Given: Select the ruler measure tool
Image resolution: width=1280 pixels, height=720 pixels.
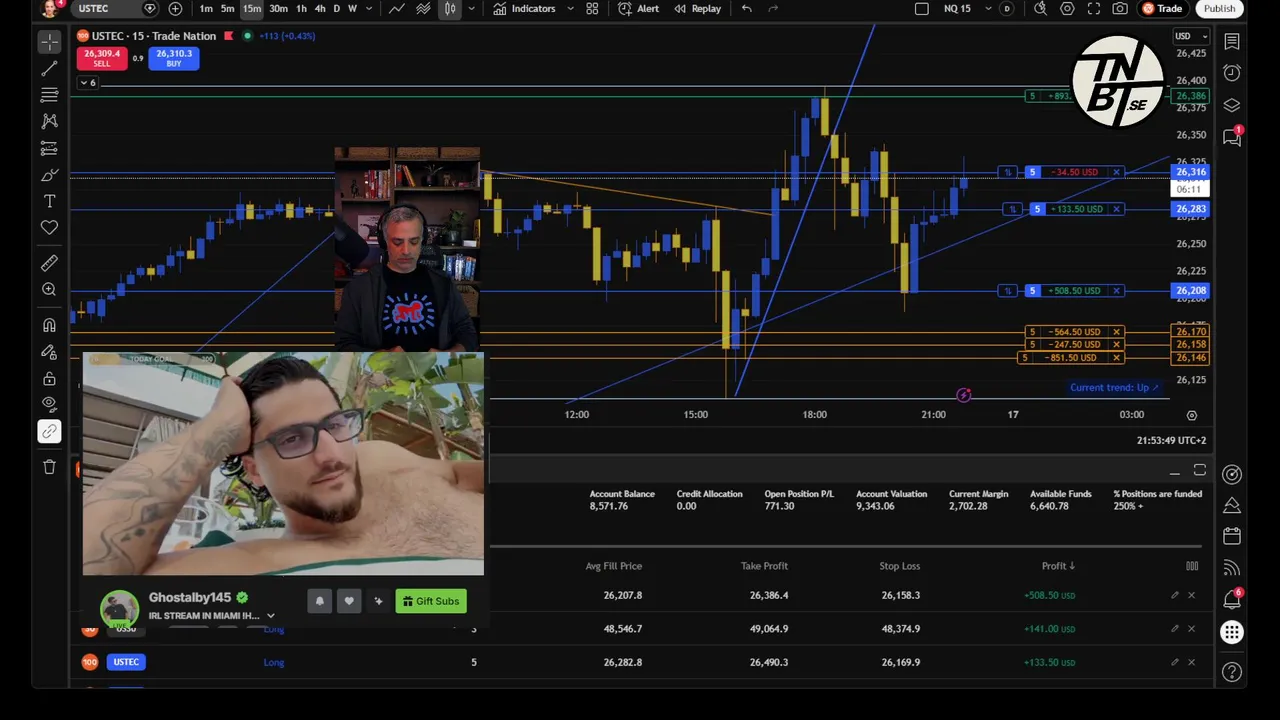Looking at the screenshot, I should coord(49,263).
